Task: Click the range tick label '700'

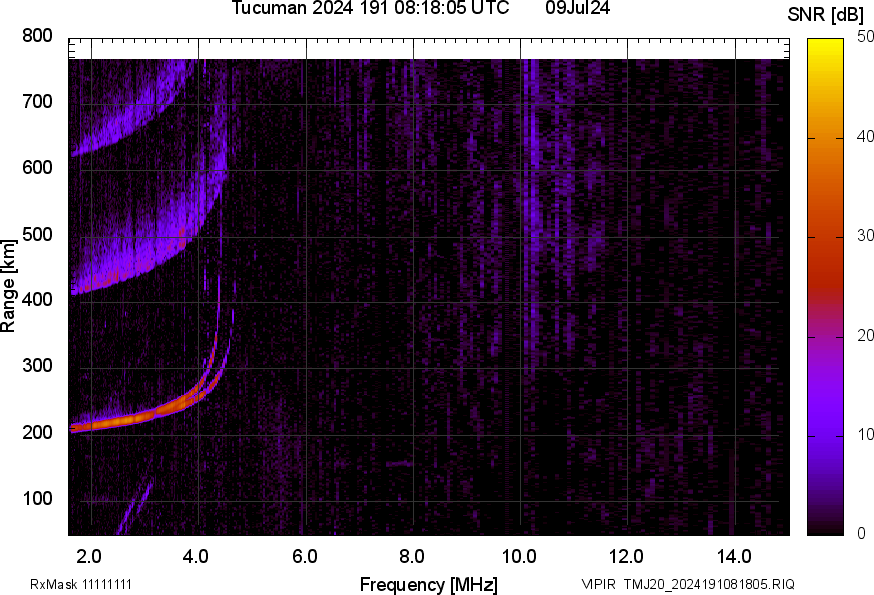Action: (x=37, y=102)
